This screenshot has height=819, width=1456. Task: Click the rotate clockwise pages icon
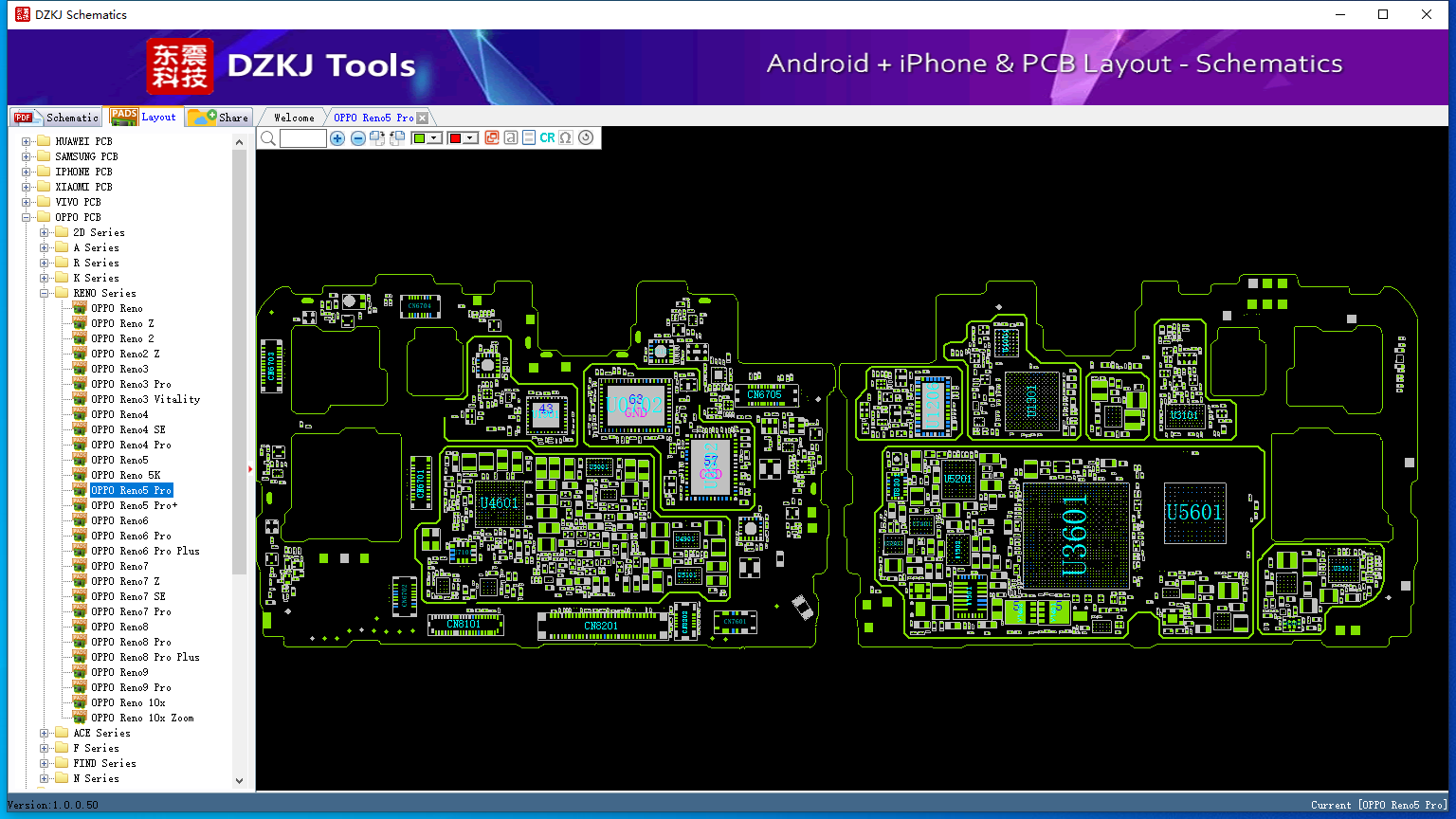377,138
